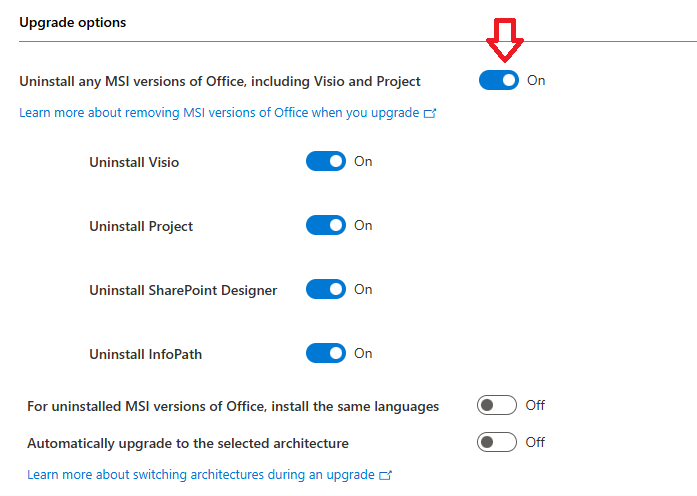Turn off the Uninstall Project toggle
This screenshot has height=496, width=697.
(x=325, y=226)
